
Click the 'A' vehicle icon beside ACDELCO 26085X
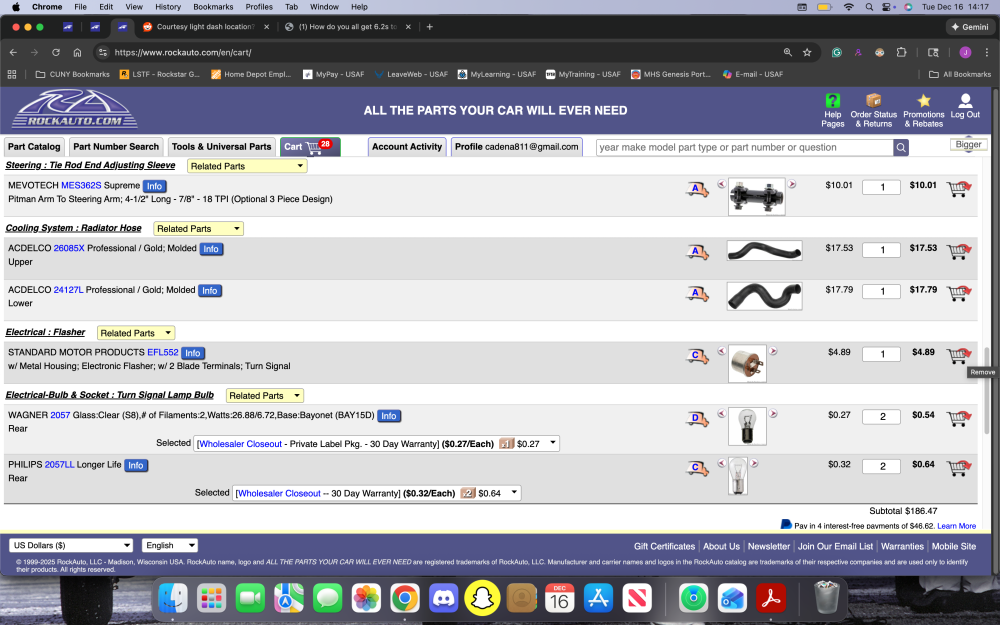pos(697,250)
